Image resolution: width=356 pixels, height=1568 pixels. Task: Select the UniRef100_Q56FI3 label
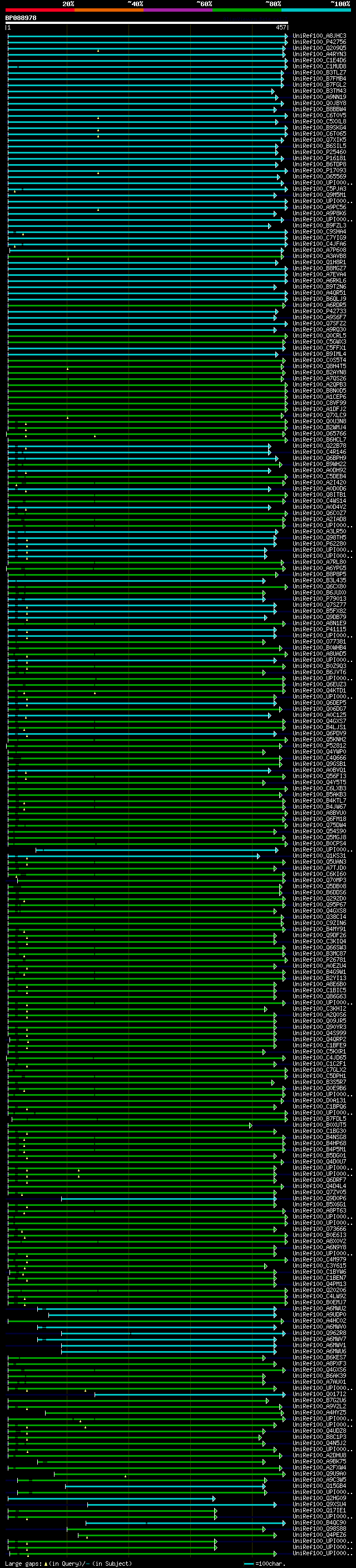tap(319, 776)
